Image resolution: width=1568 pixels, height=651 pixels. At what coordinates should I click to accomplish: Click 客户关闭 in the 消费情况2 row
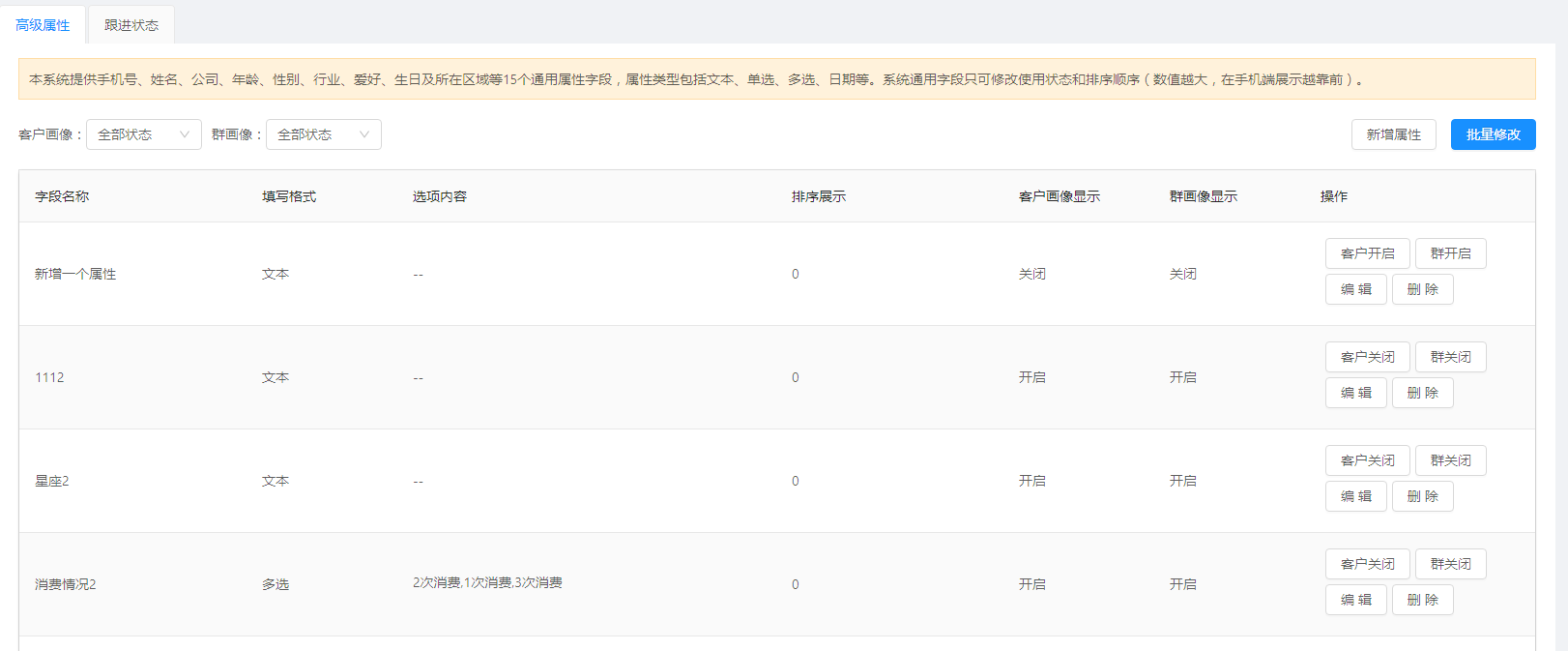coord(1368,564)
